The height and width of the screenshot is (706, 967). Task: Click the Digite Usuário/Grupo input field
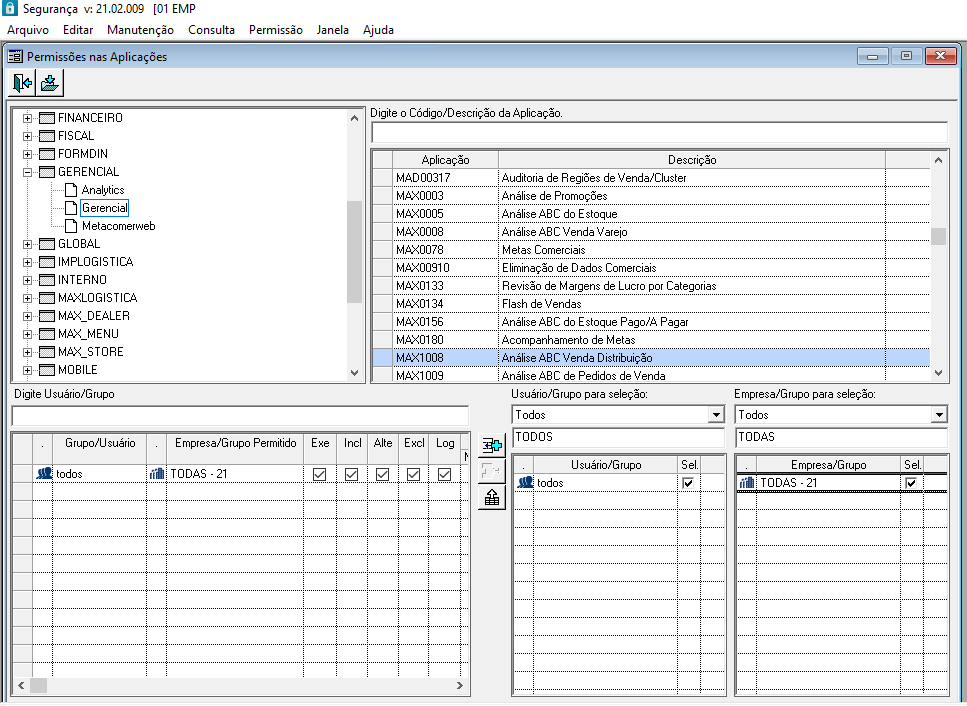[x=240, y=416]
